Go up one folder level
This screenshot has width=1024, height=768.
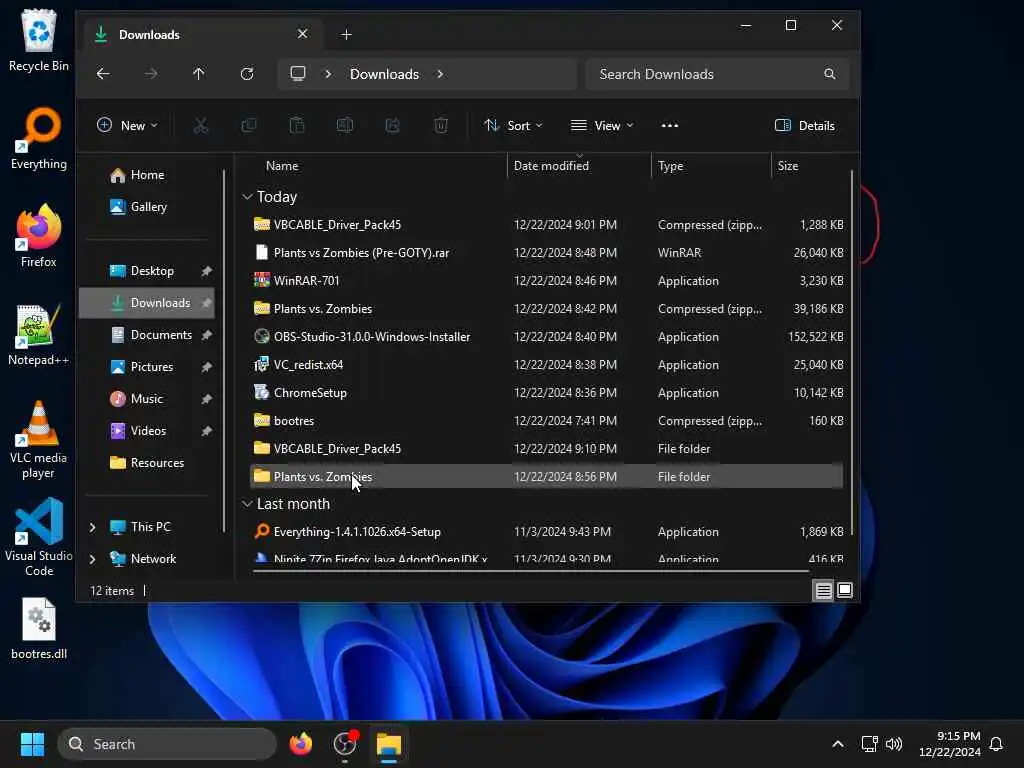(199, 74)
